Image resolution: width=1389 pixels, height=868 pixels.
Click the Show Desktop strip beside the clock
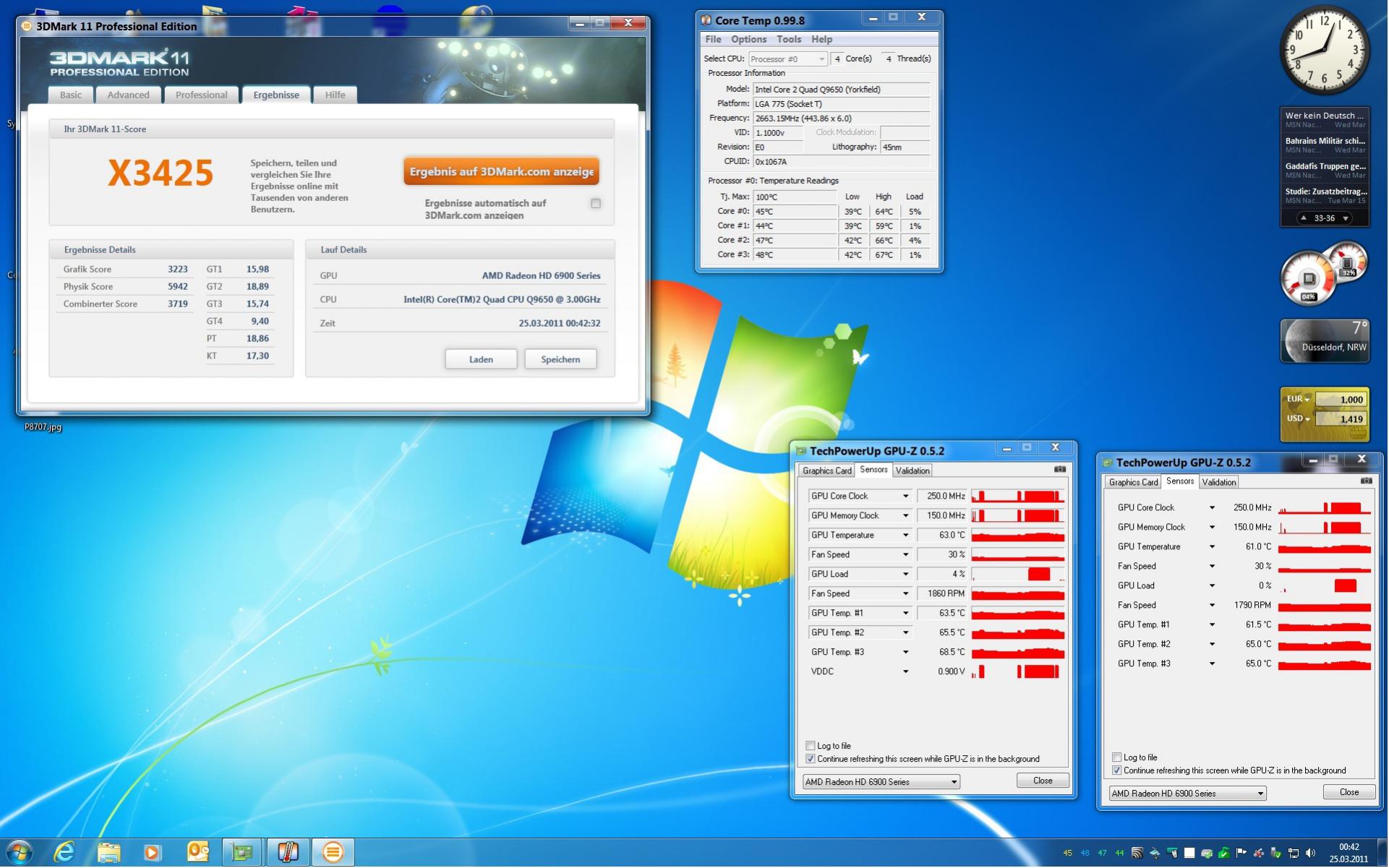point(1383,853)
